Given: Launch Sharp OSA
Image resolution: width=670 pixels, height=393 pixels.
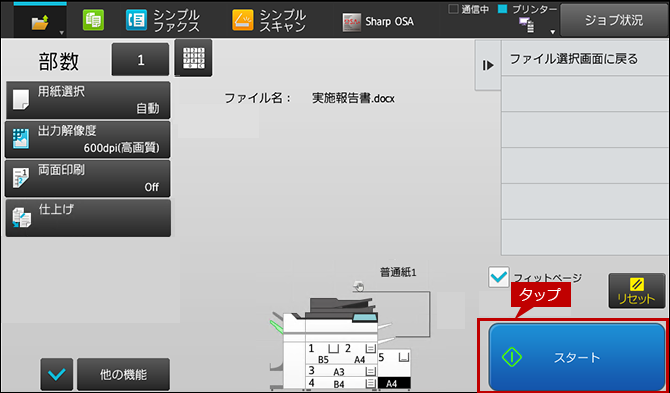Looking at the screenshot, I should coord(378,22).
